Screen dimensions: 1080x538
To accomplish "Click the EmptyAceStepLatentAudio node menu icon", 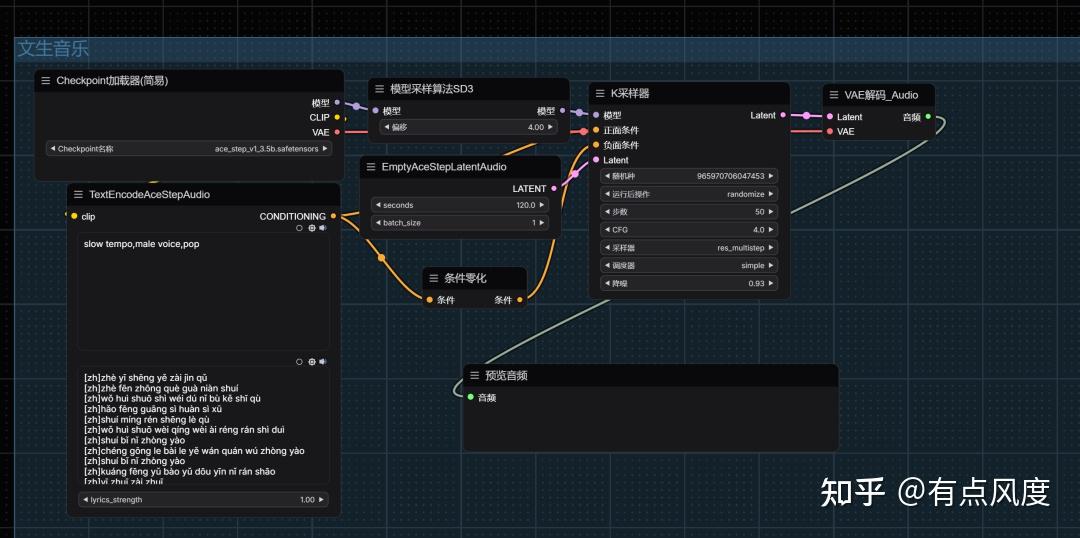I will [x=370, y=167].
